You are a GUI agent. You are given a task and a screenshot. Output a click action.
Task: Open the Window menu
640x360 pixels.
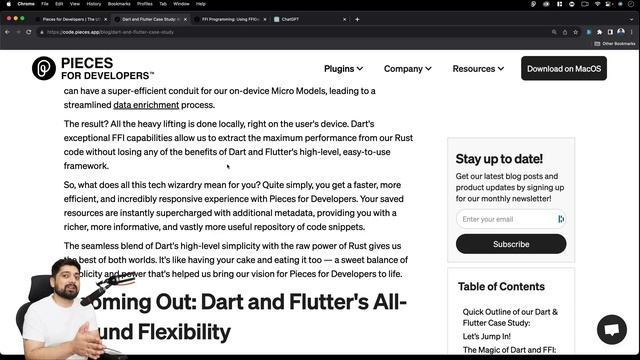pos(181,4)
